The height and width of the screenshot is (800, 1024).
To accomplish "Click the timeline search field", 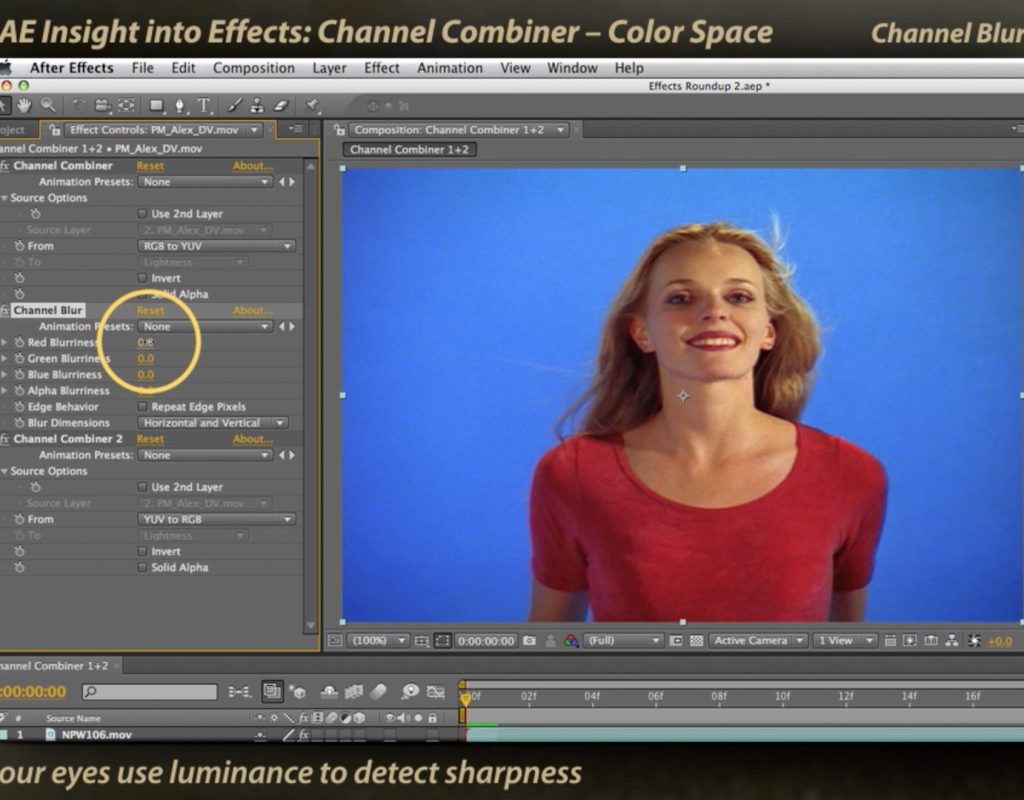I will (x=150, y=692).
